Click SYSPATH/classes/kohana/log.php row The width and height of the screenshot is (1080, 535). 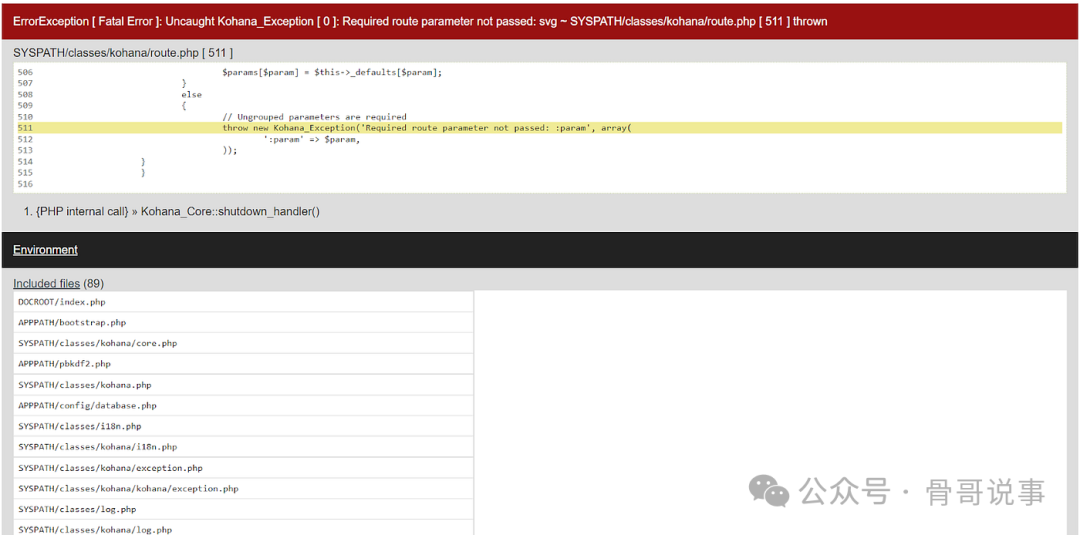pos(243,528)
